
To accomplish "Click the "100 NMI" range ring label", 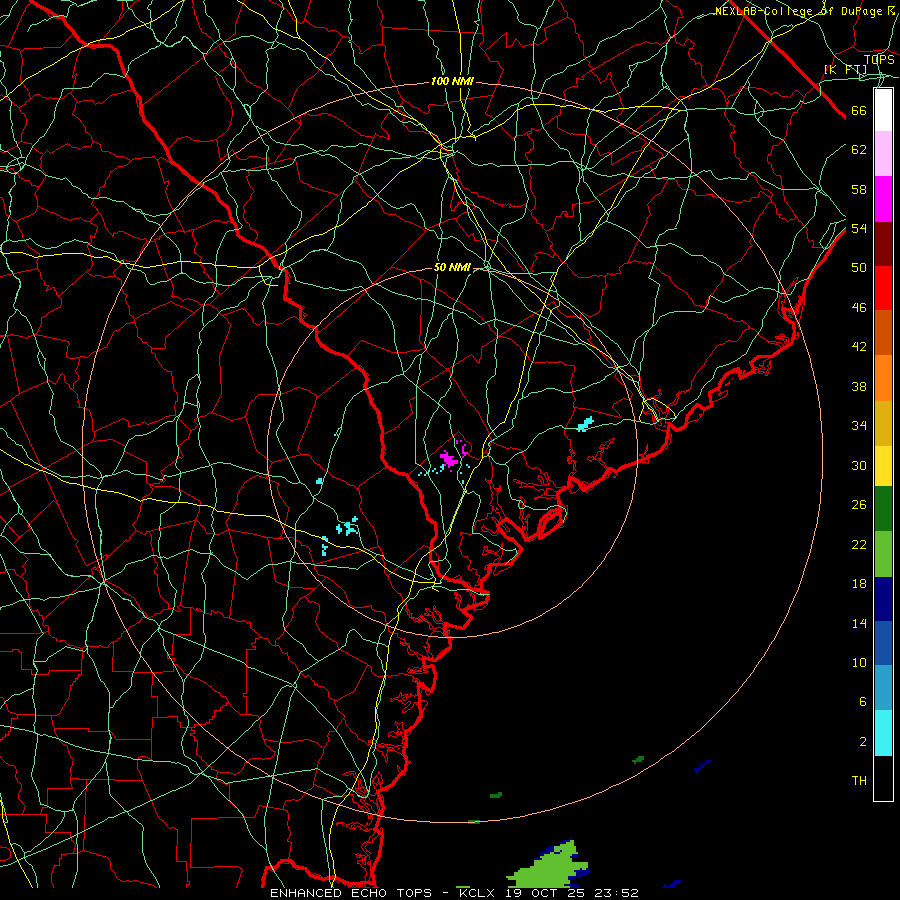I will 452,82.
